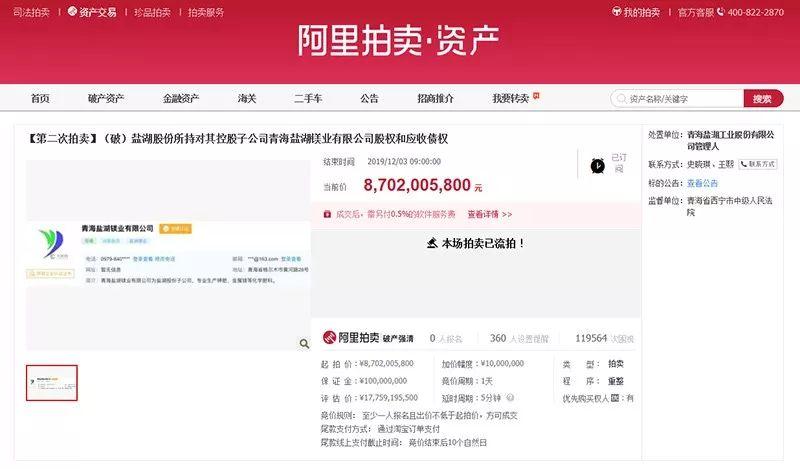The image size is (800, 469).
Task: Click the 阿里拍卖·资产 banner logo
Action: (398, 40)
